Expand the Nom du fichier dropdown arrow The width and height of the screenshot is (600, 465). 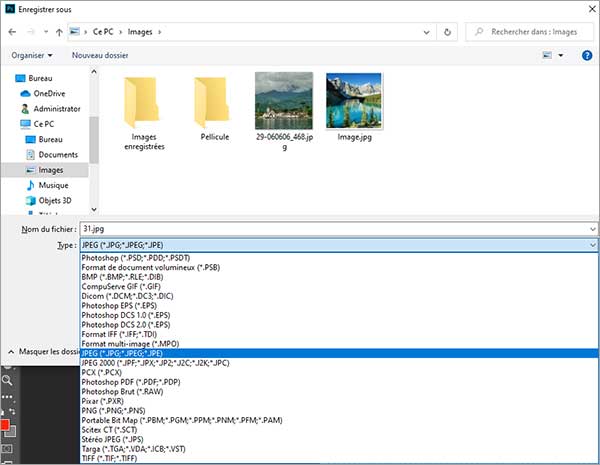pos(593,229)
